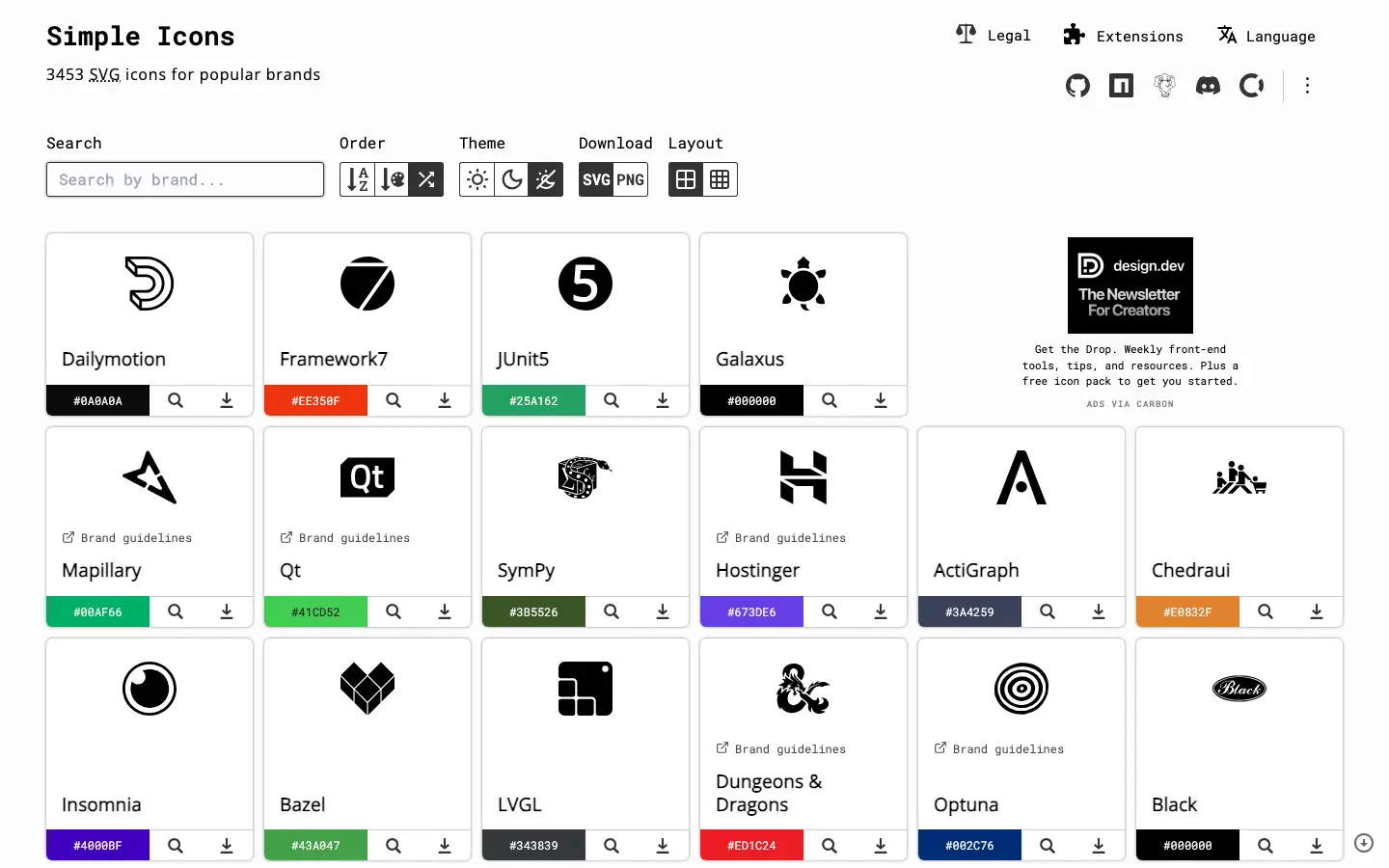Viewport: 1389px width, 868px height.
Task: Set download format to PNG
Action: point(631,179)
